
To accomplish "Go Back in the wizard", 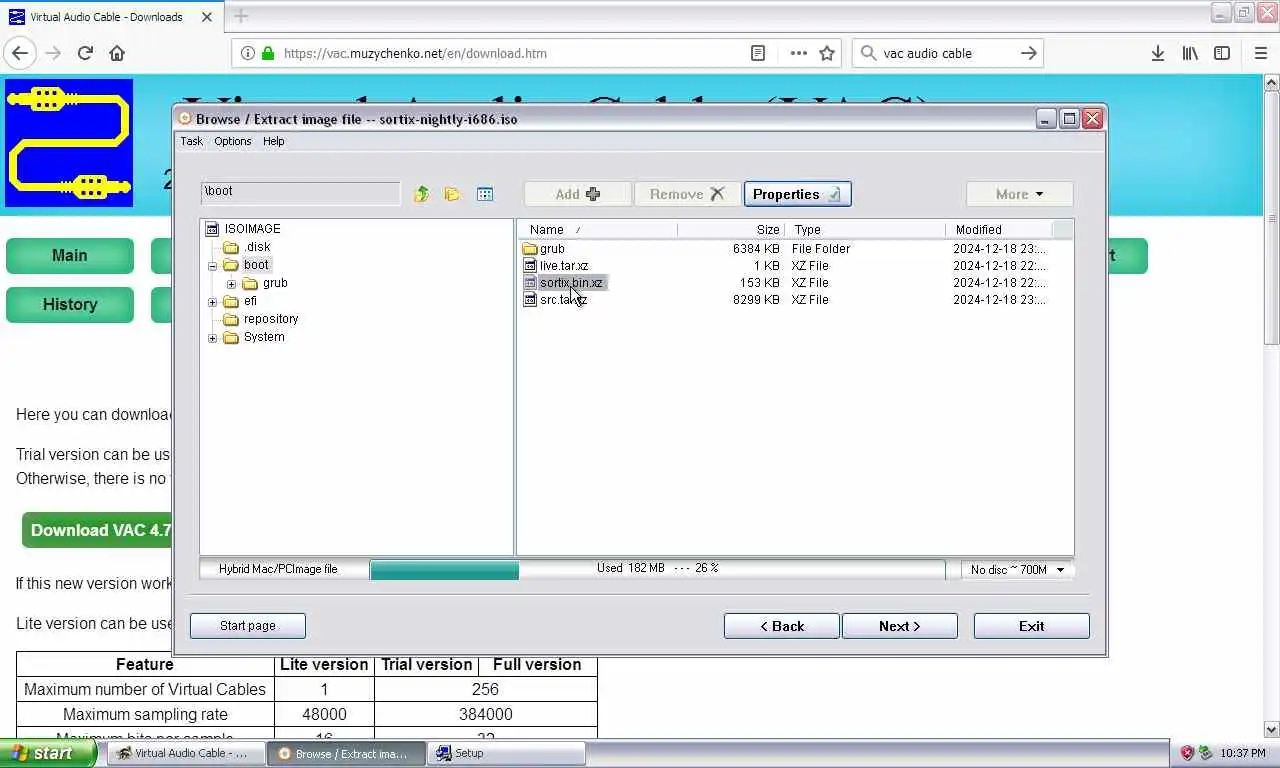I will (782, 626).
